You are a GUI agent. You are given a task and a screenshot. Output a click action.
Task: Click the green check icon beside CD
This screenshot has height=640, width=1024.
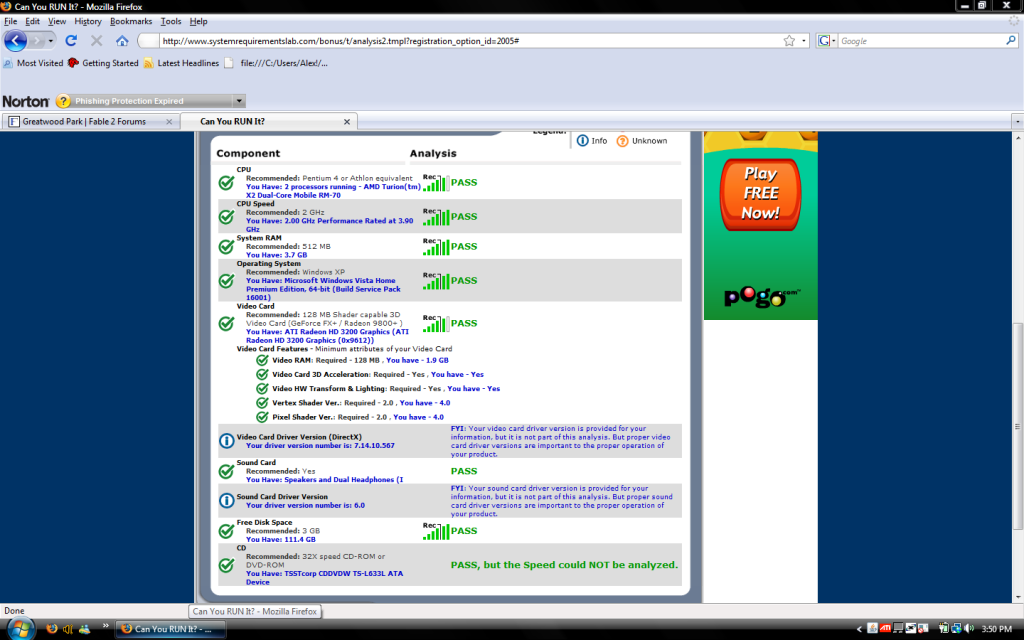(227, 565)
